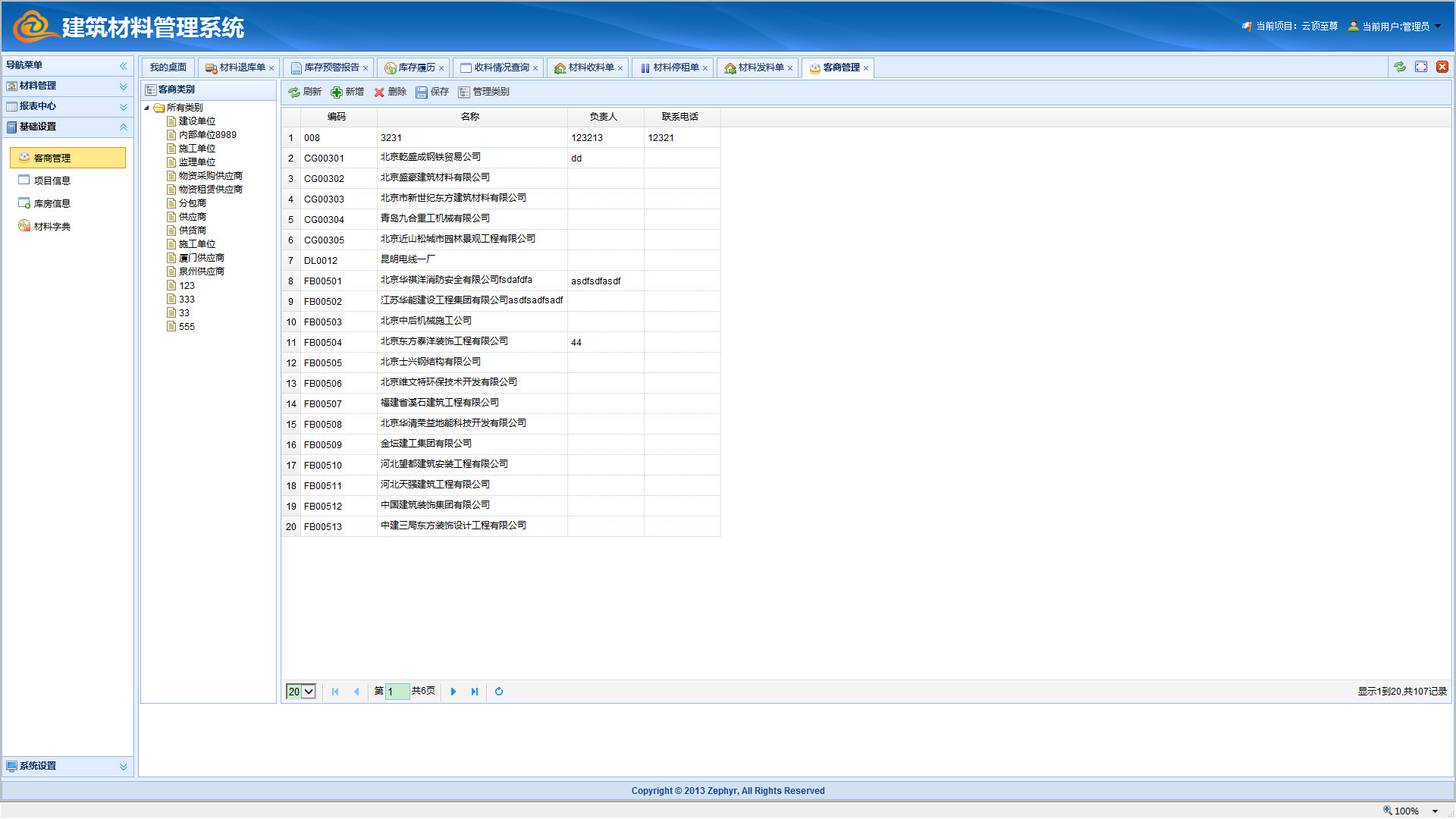Viewport: 1456px width, 819px height.
Task: Click the page number input field
Action: coord(397,692)
